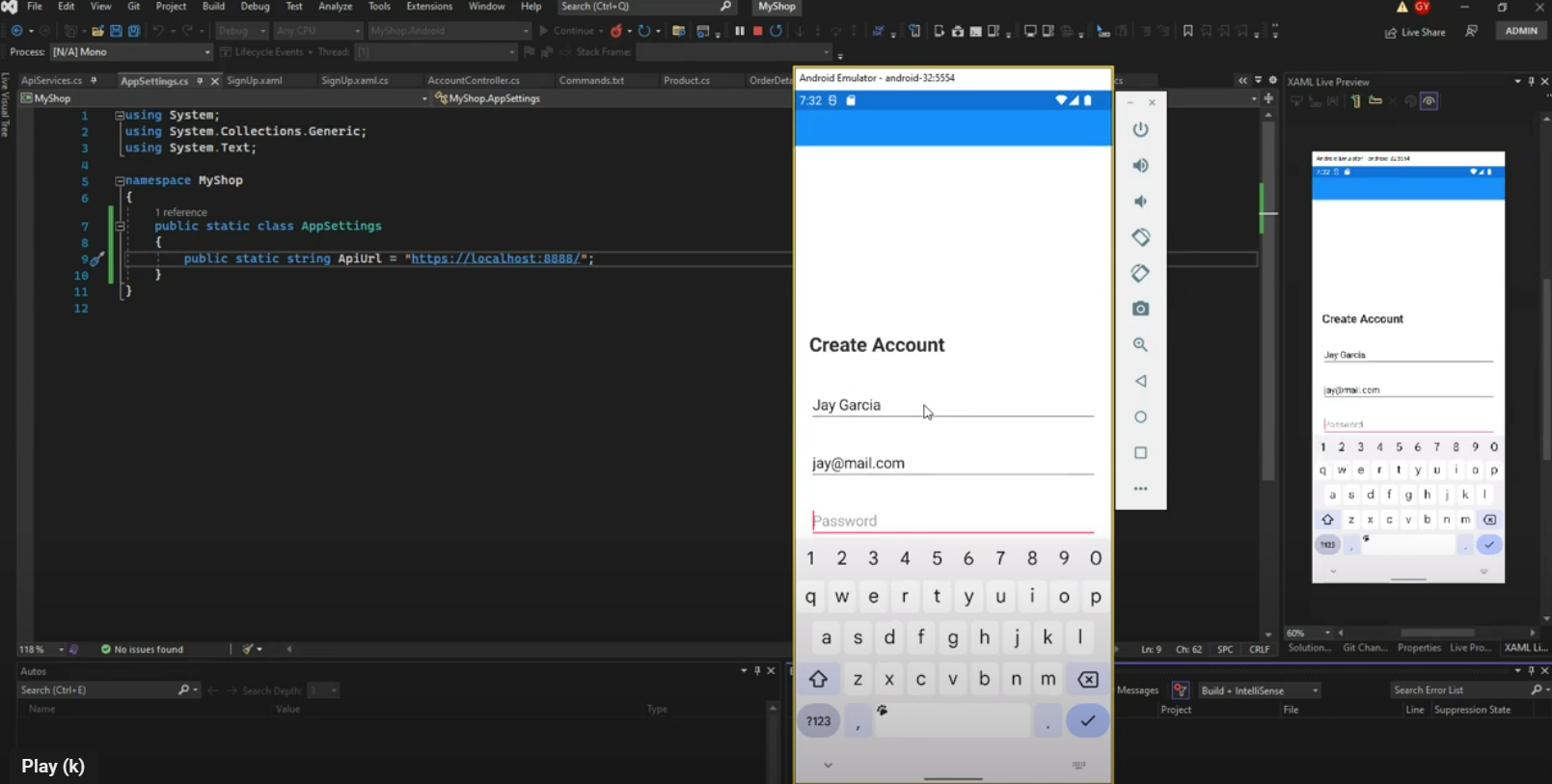
Task: Toggle a bookmark on the current line
Action: point(1187,31)
